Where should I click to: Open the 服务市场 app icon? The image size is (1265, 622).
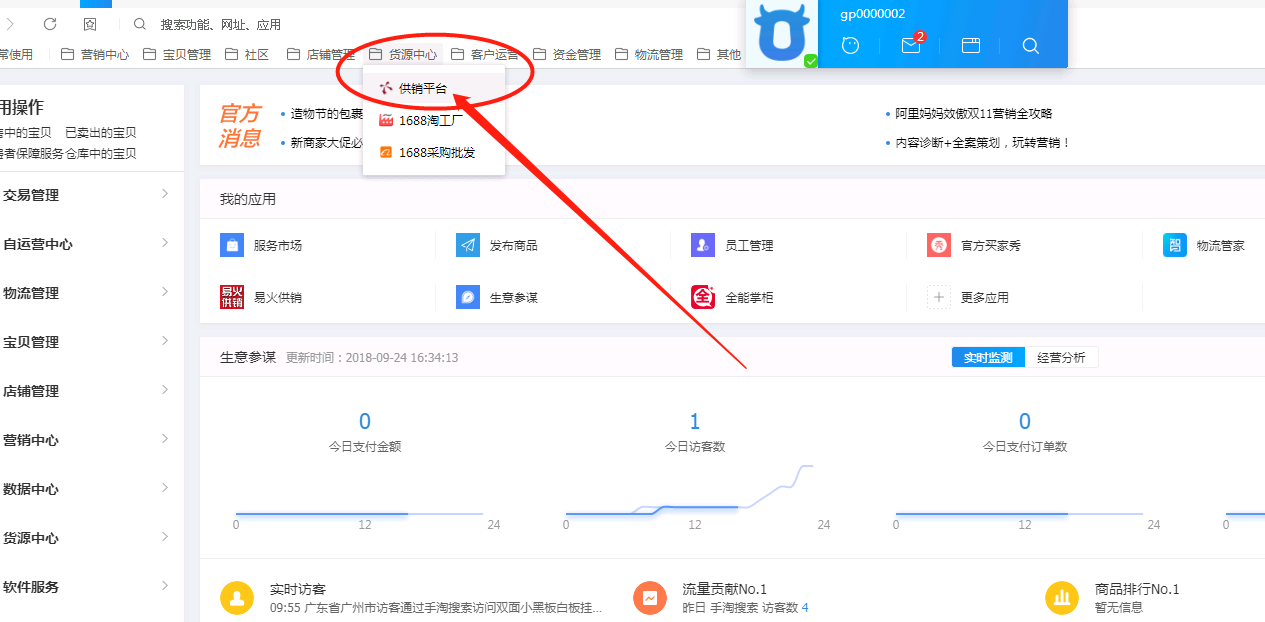232,245
